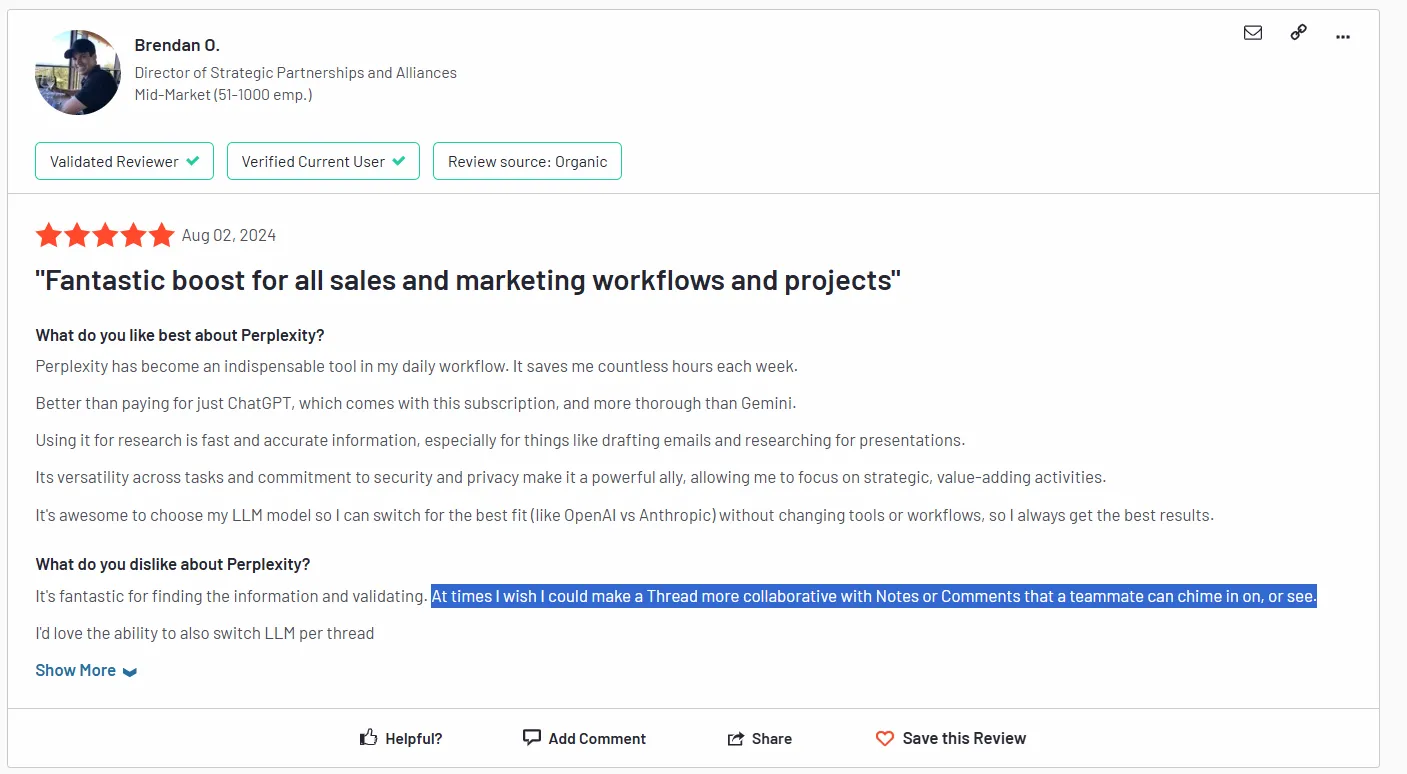Viewport: 1407px width, 774px height.
Task: Click the speech bubble comment icon
Action: [x=532, y=738]
